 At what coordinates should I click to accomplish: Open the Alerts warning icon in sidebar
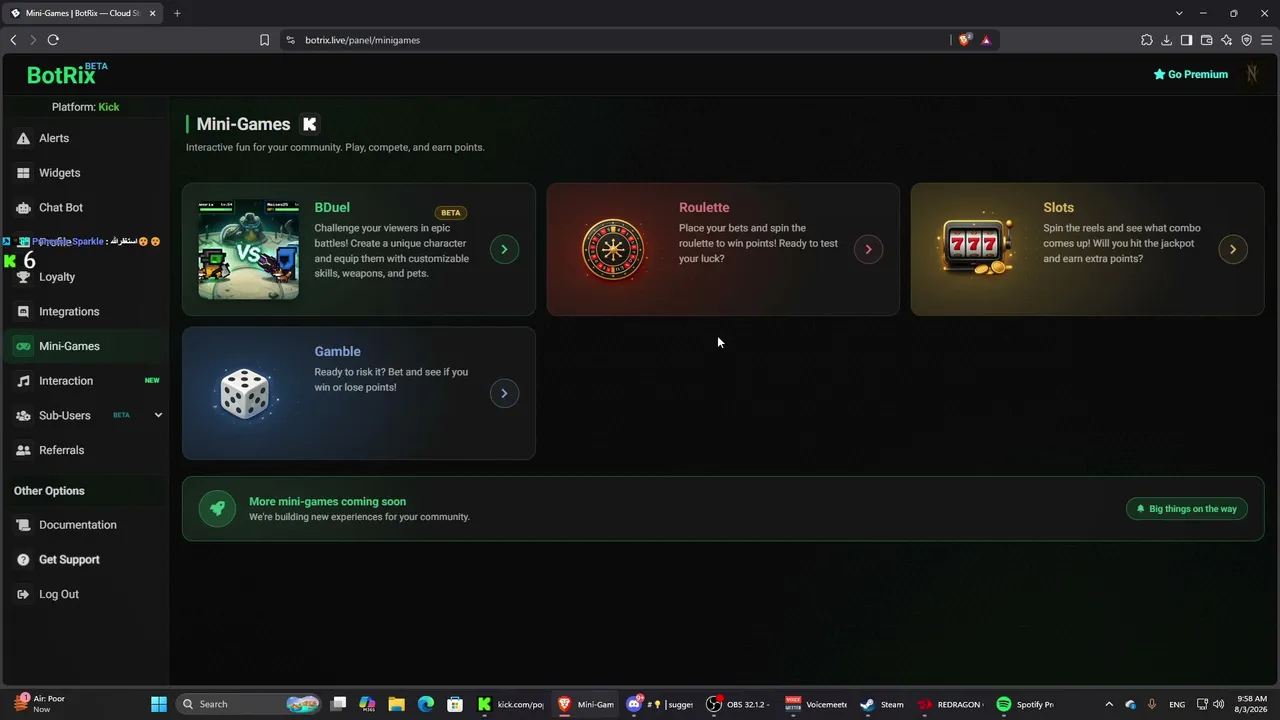pyautogui.click(x=23, y=138)
